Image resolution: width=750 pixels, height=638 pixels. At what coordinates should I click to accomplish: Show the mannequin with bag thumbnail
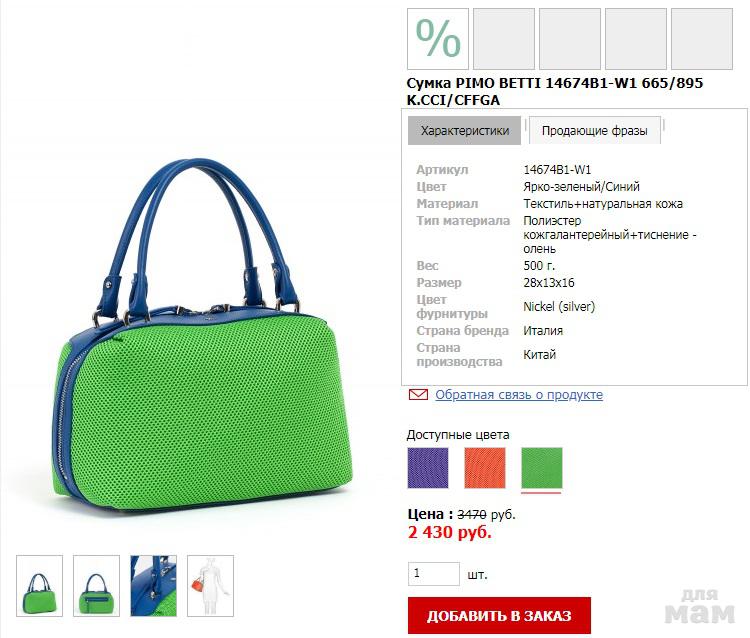(210, 586)
